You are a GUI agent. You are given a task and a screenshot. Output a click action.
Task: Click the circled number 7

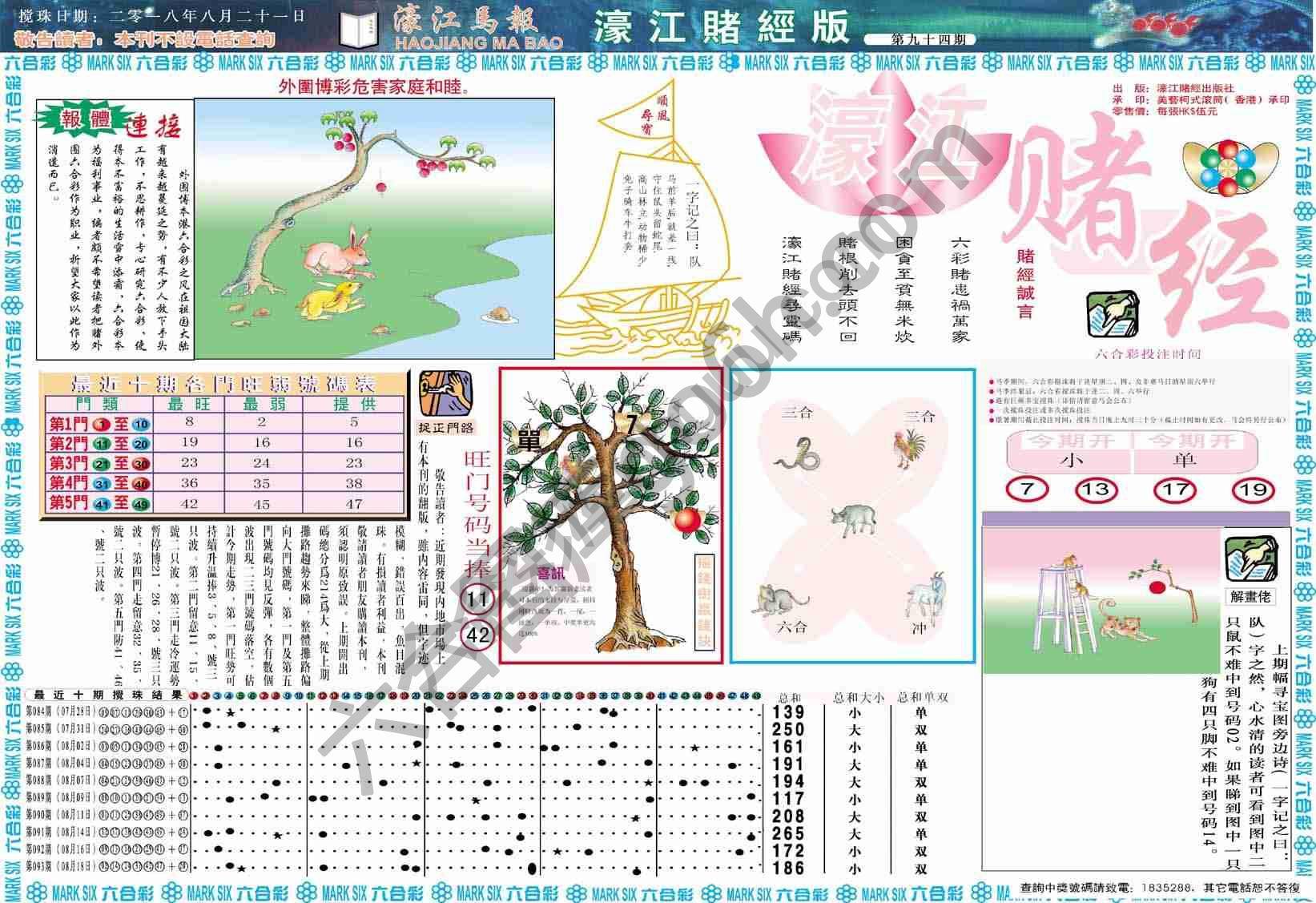(1027, 489)
